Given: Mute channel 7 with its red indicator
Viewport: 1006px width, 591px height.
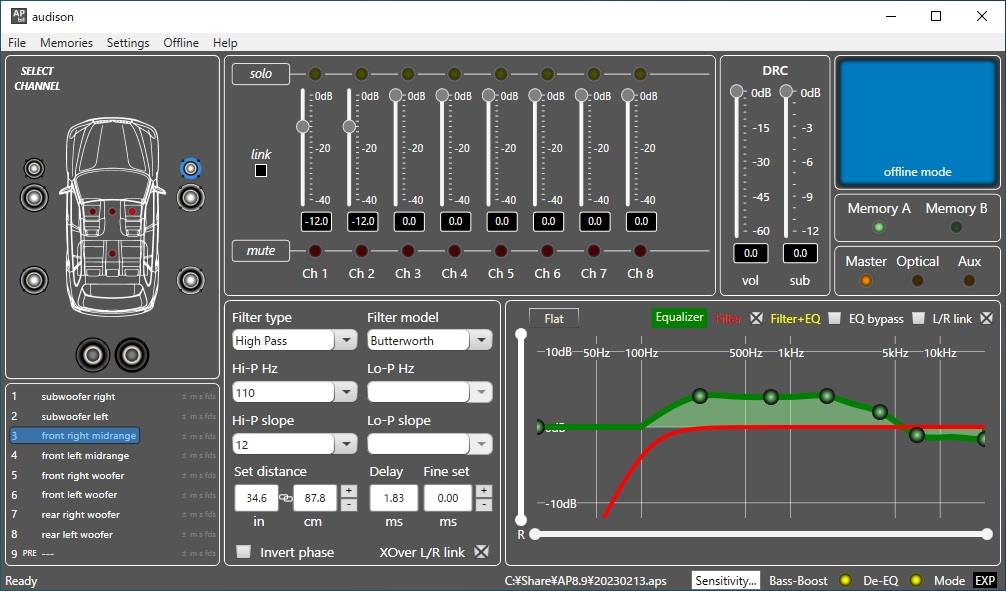Looking at the screenshot, I should pyautogui.click(x=594, y=250).
